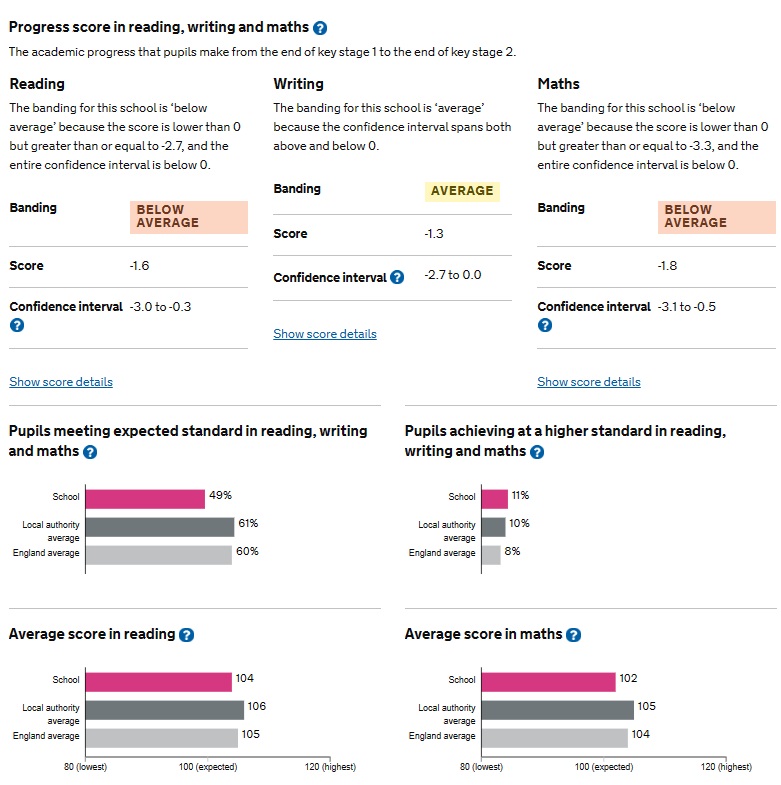Click the School maths score 102 bar
This screenshot has width=781, height=785.
click(x=548, y=681)
